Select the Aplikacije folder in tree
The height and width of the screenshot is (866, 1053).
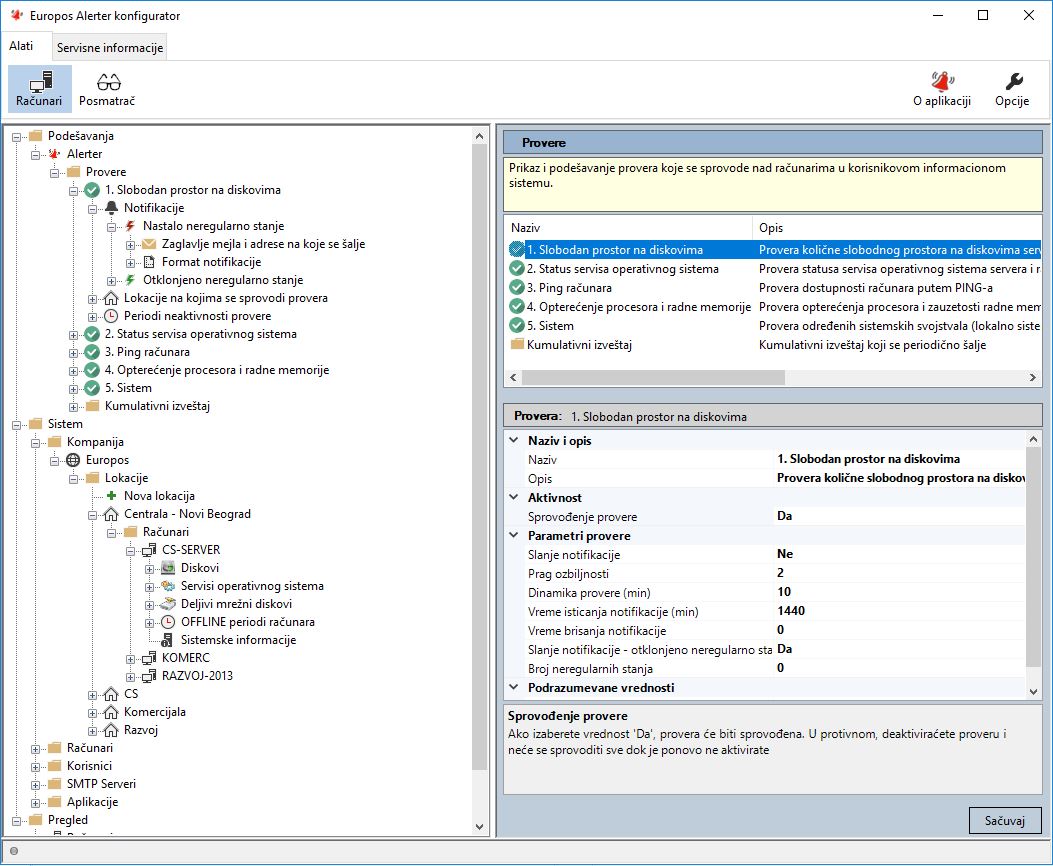93,802
